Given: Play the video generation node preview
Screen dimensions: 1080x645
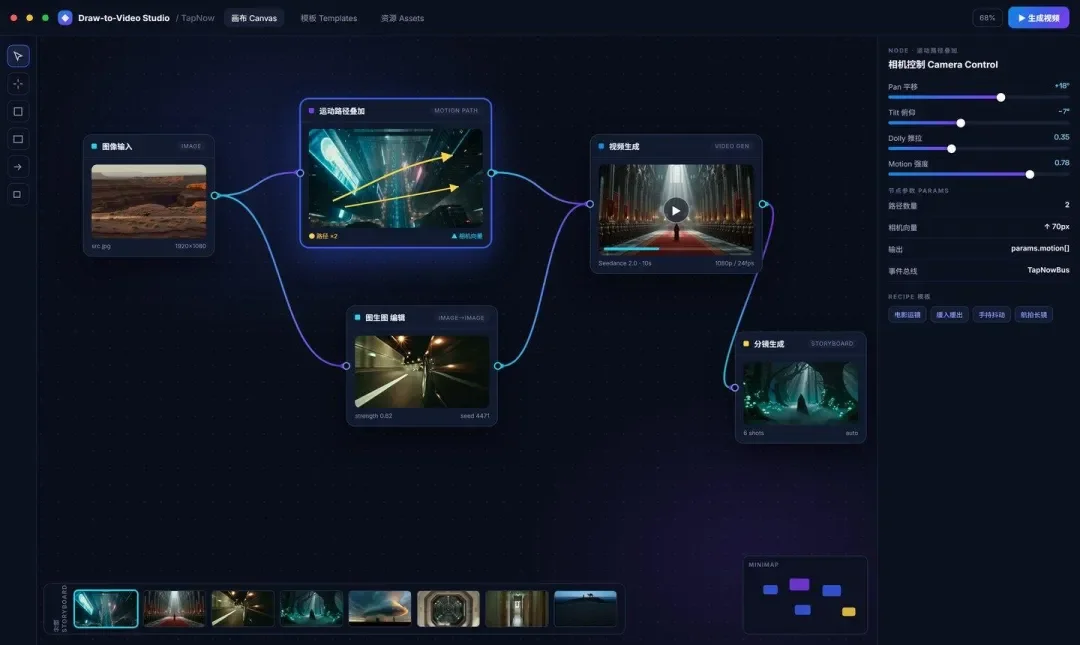Looking at the screenshot, I should pos(676,210).
